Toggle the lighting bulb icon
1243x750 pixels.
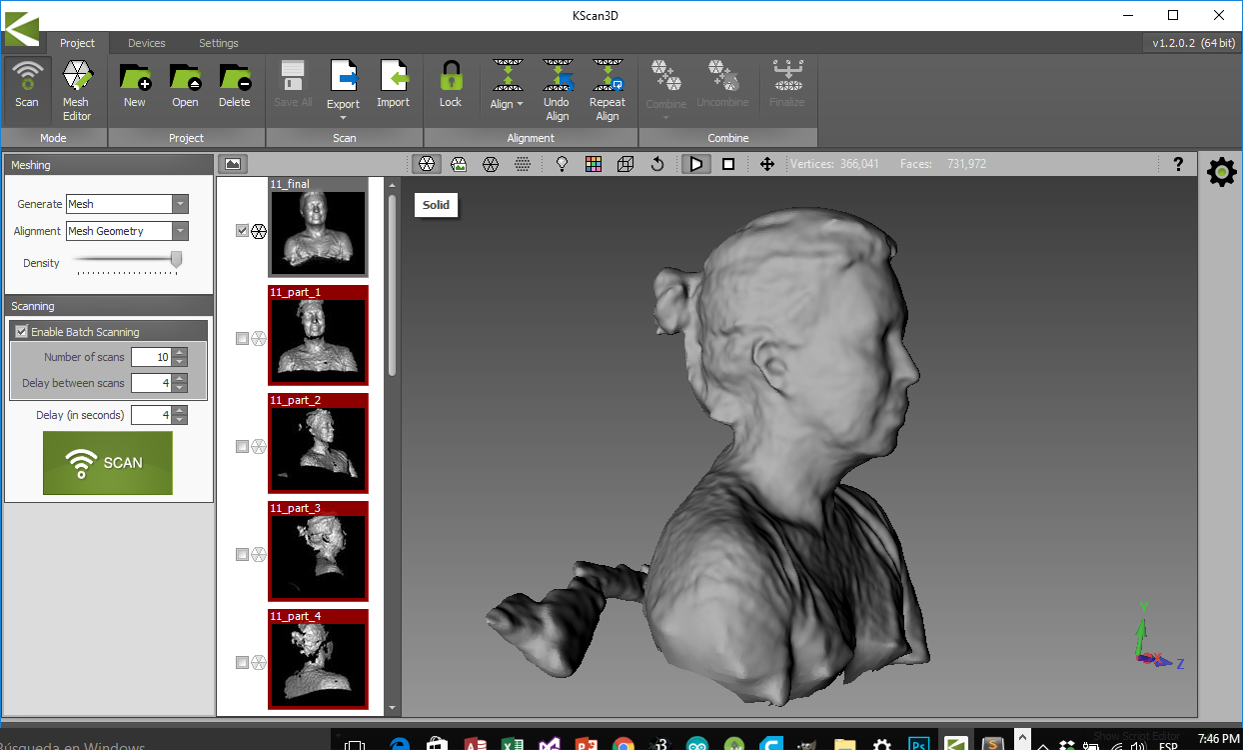click(x=562, y=164)
